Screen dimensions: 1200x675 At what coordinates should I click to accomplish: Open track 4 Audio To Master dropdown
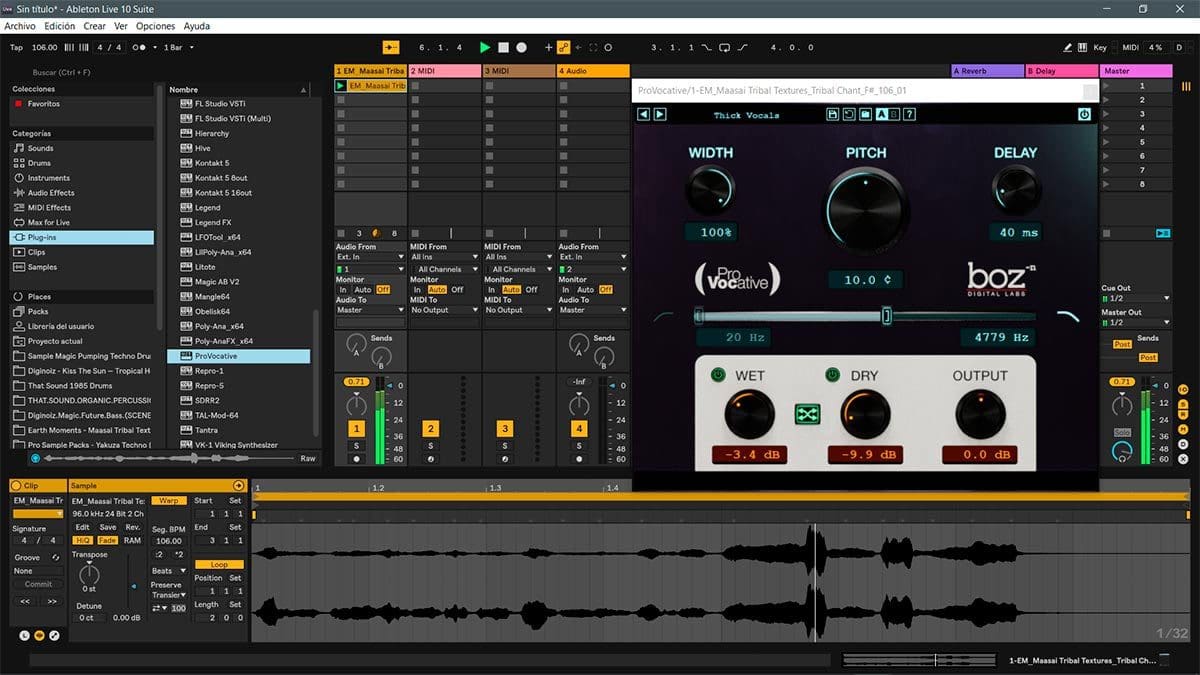(592, 310)
